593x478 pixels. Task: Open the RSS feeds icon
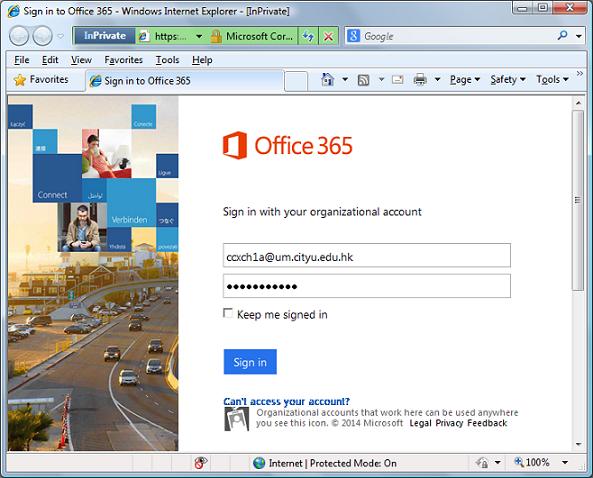[363, 80]
